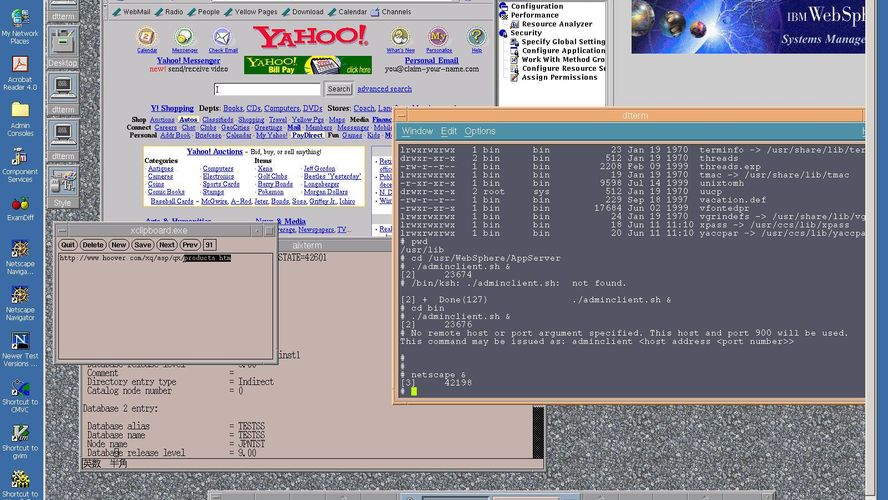The height and width of the screenshot is (500, 888).
Task: Click Antiques category link
Action: click(161, 169)
